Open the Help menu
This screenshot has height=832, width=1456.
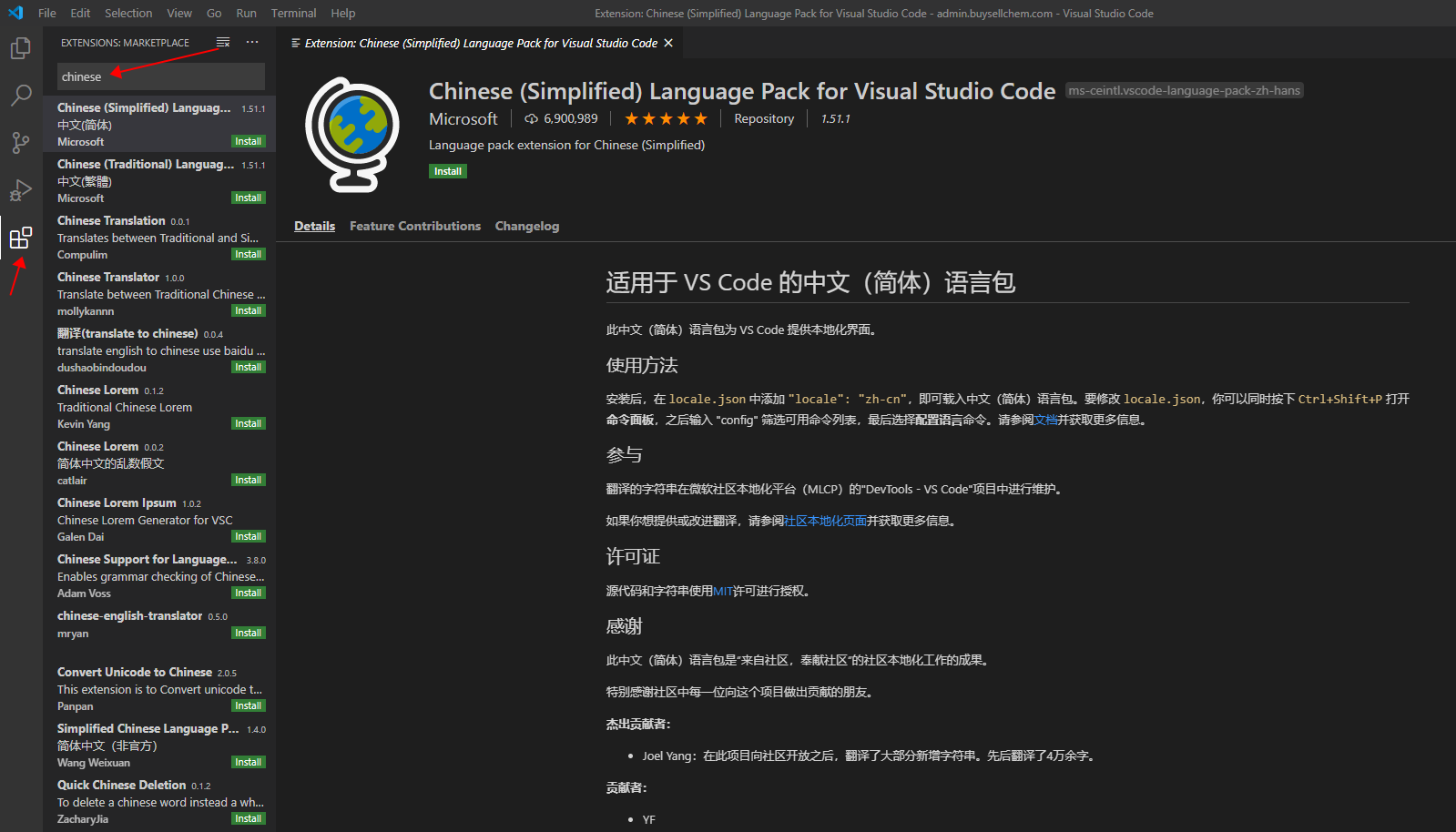coord(343,13)
